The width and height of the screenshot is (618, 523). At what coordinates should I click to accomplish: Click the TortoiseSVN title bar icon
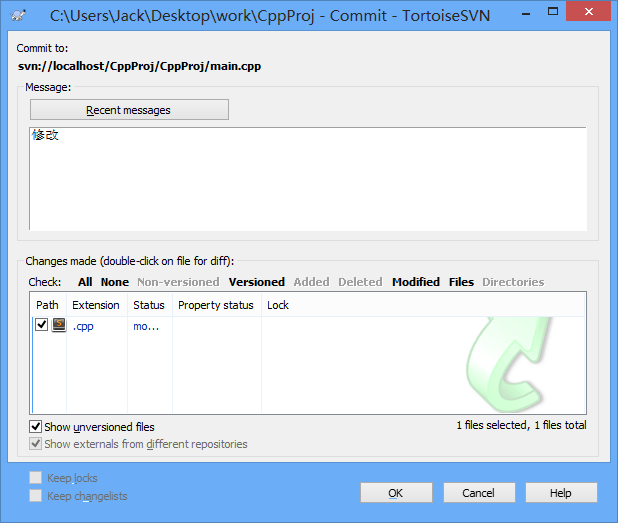coord(19,15)
